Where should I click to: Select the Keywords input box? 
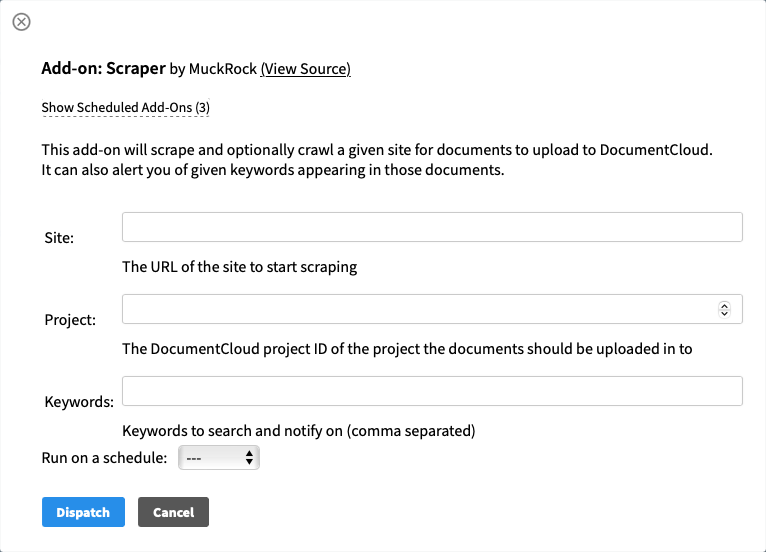432,391
